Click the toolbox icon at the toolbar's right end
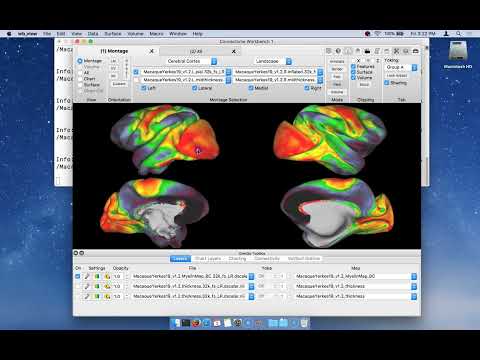The width and height of the screenshot is (480, 360). point(416,51)
